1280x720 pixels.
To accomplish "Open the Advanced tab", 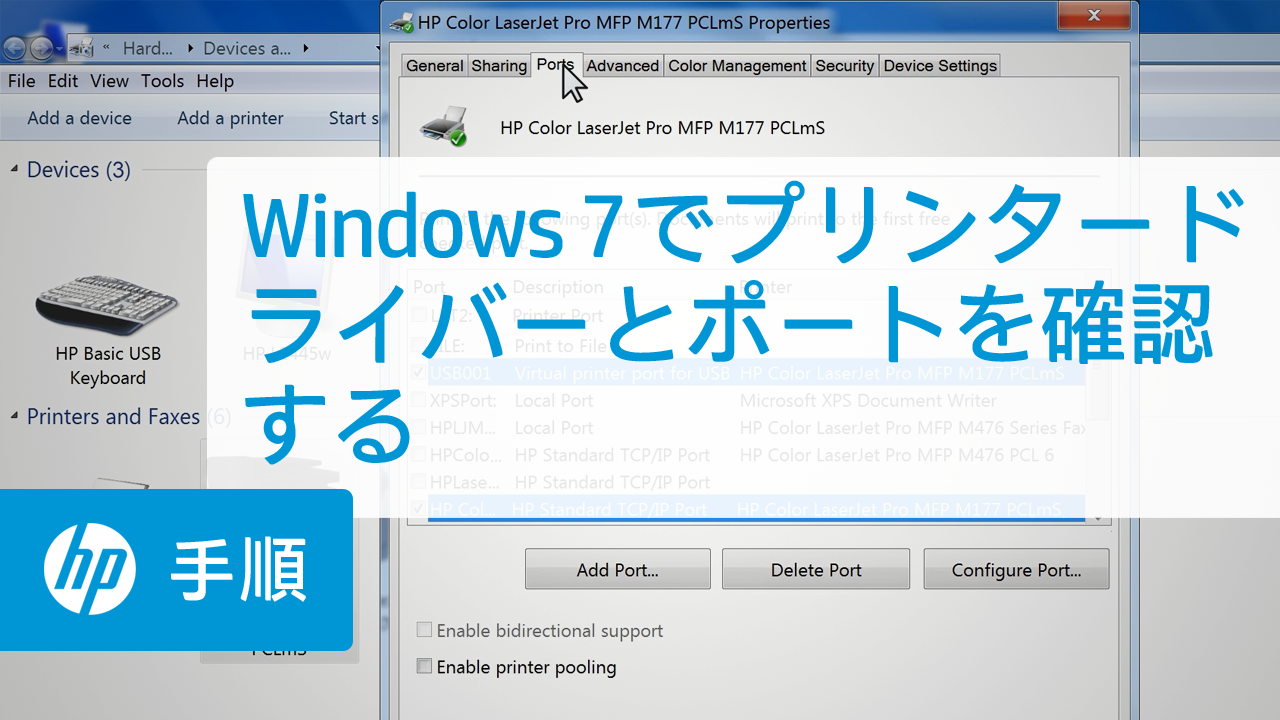I will coord(622,66).
